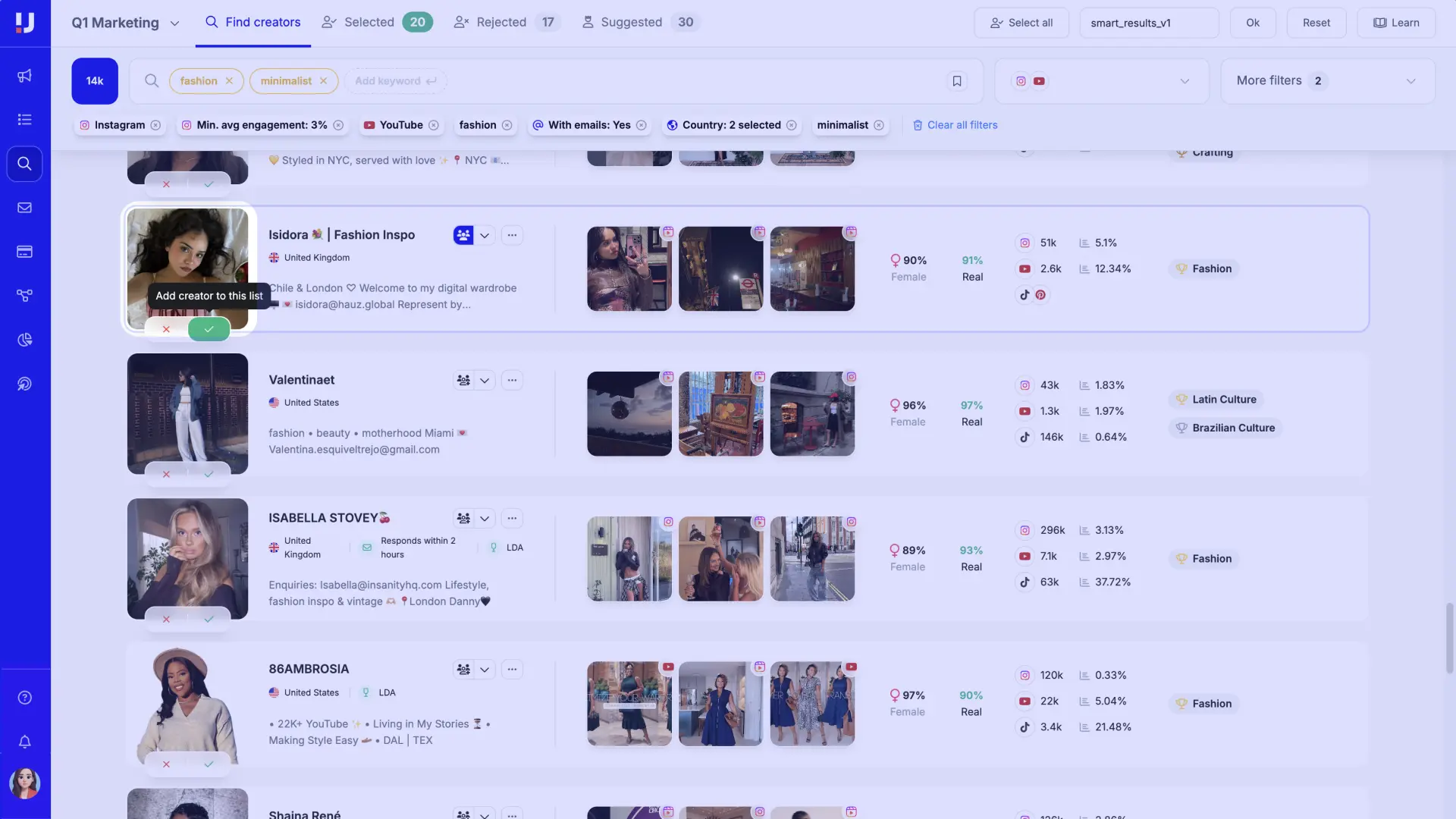The height and width of the screenshot is (819, 1456).
Task: Open Isidora's first post thumbnail
Action: coord(629,268)
